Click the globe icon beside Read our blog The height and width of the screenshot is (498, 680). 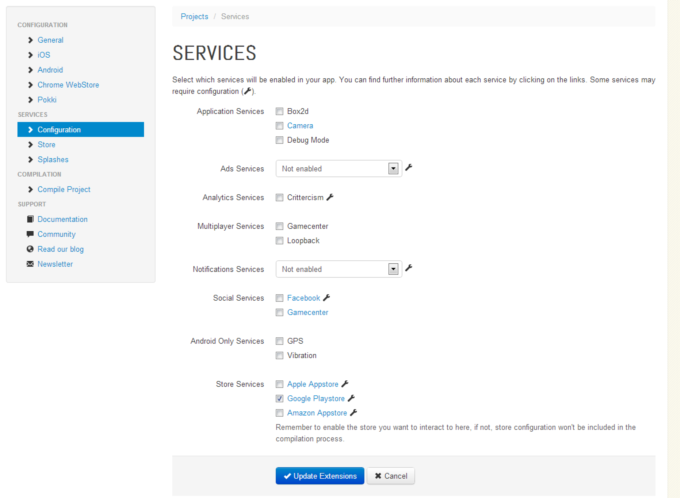pos(30,249)
